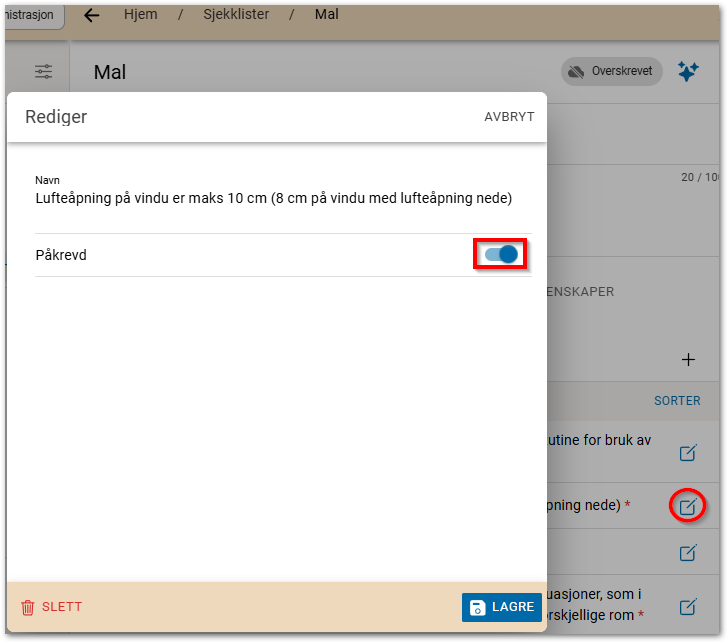
Task: Open edit icon in the row without visible text
Action: pos(688,552)
